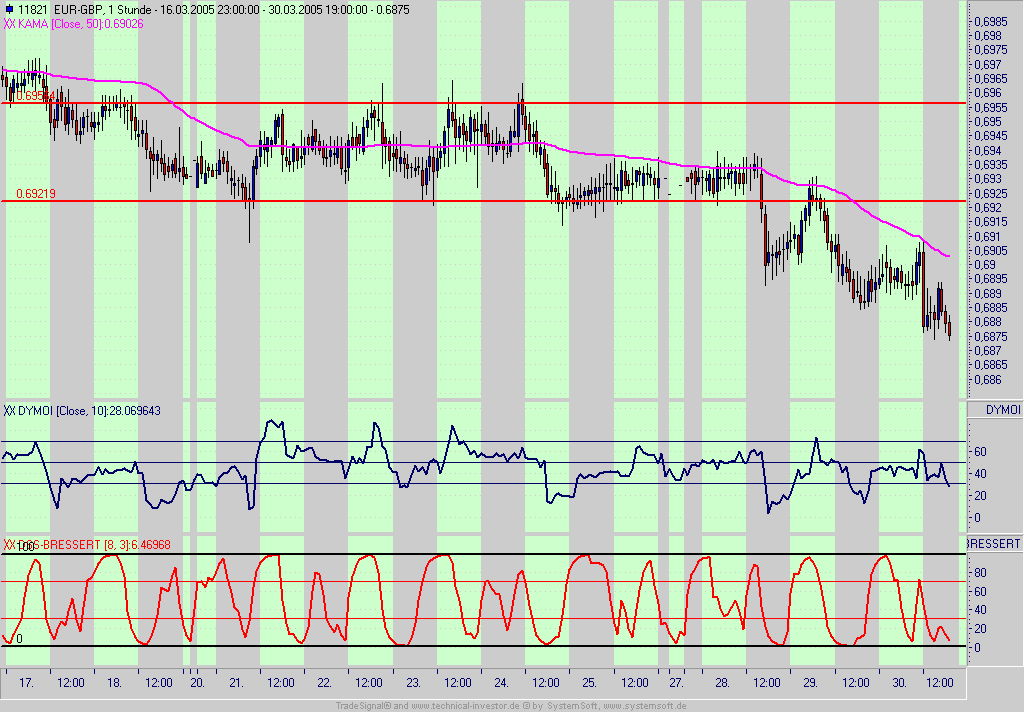Click the 0,6875 price scale label

click(990, 336)
